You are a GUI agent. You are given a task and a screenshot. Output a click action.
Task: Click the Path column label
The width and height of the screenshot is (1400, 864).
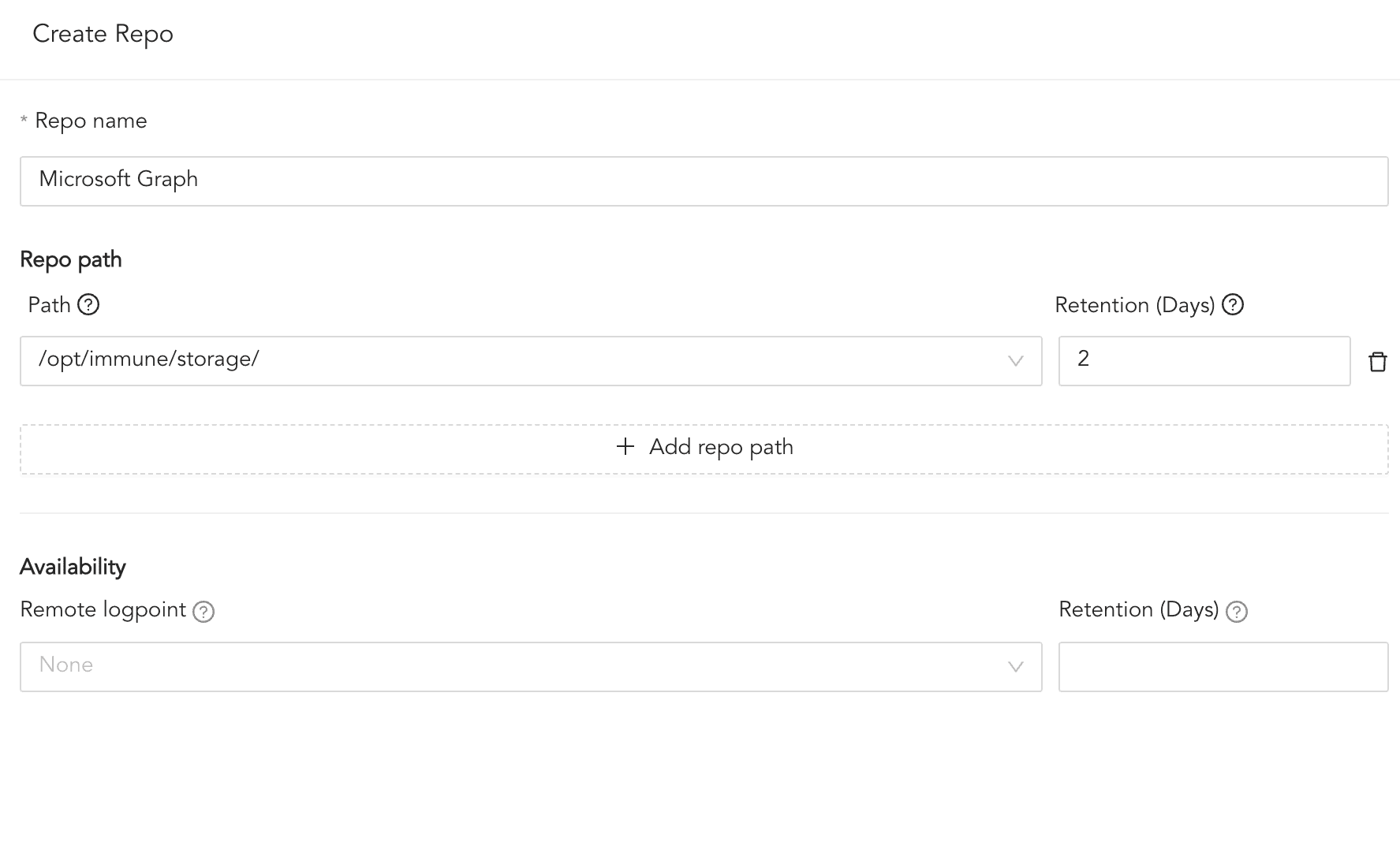49,305
